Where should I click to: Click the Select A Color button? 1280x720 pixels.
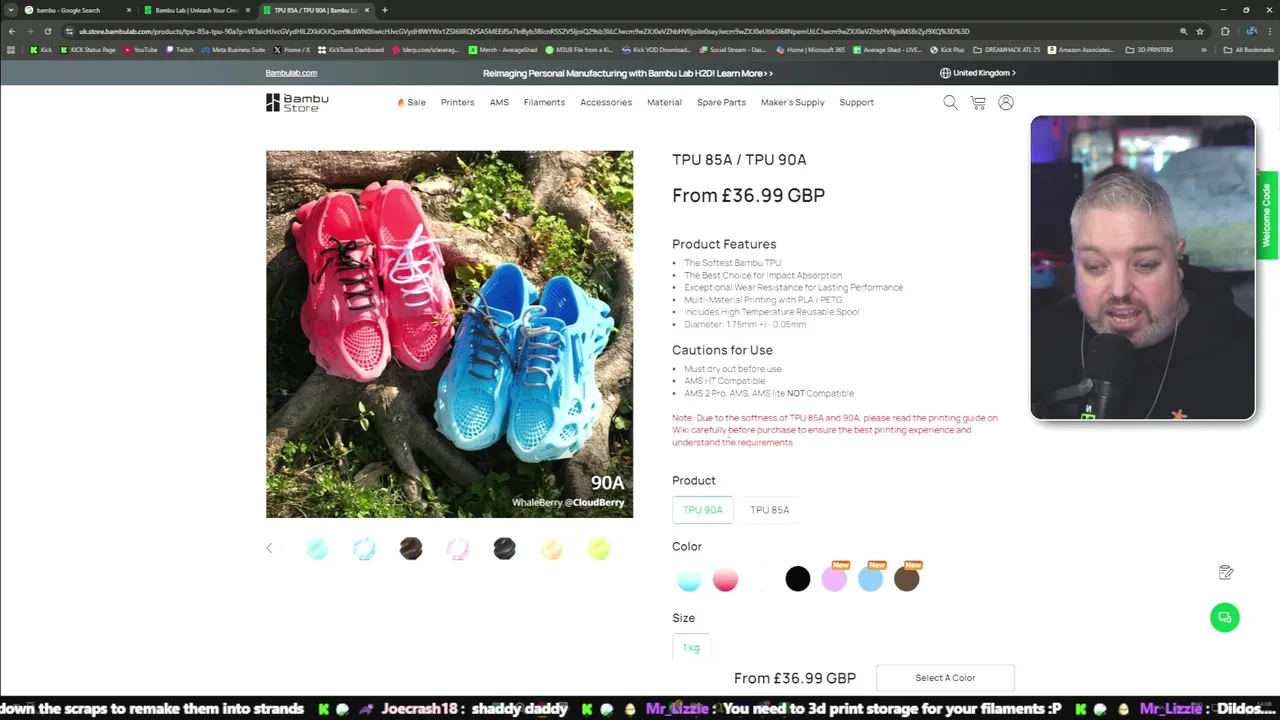point(945,678)
